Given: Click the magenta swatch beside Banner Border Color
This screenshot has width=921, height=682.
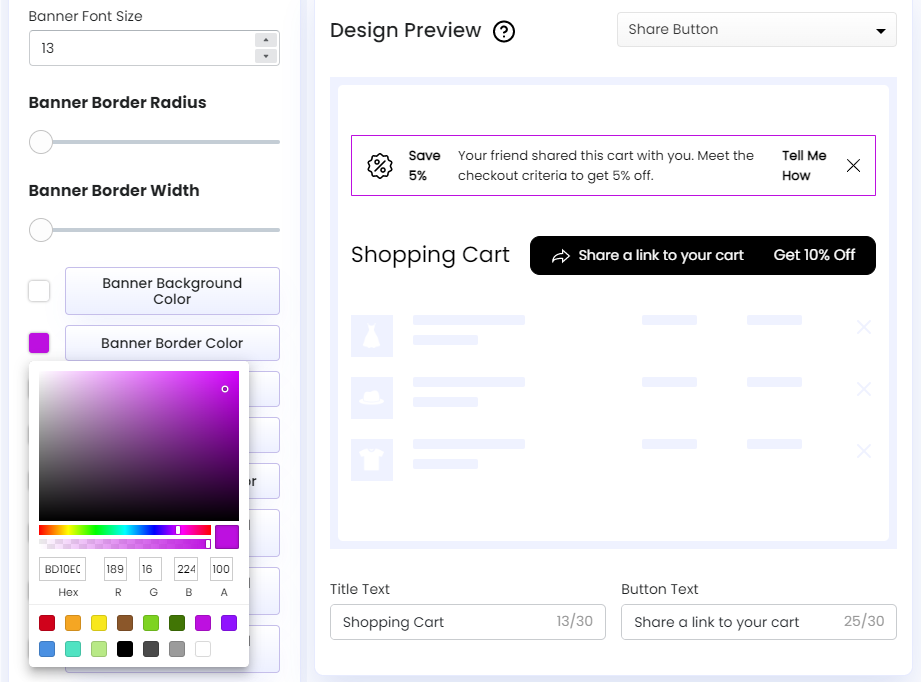Looking at the screenshot, I should click(x=38, y=343).
